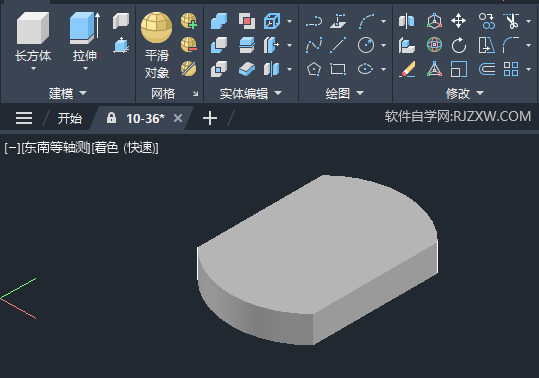This screenshot has height=378, width=539.
Task: Select the Spline draw tool
Action: coord(314,45)
